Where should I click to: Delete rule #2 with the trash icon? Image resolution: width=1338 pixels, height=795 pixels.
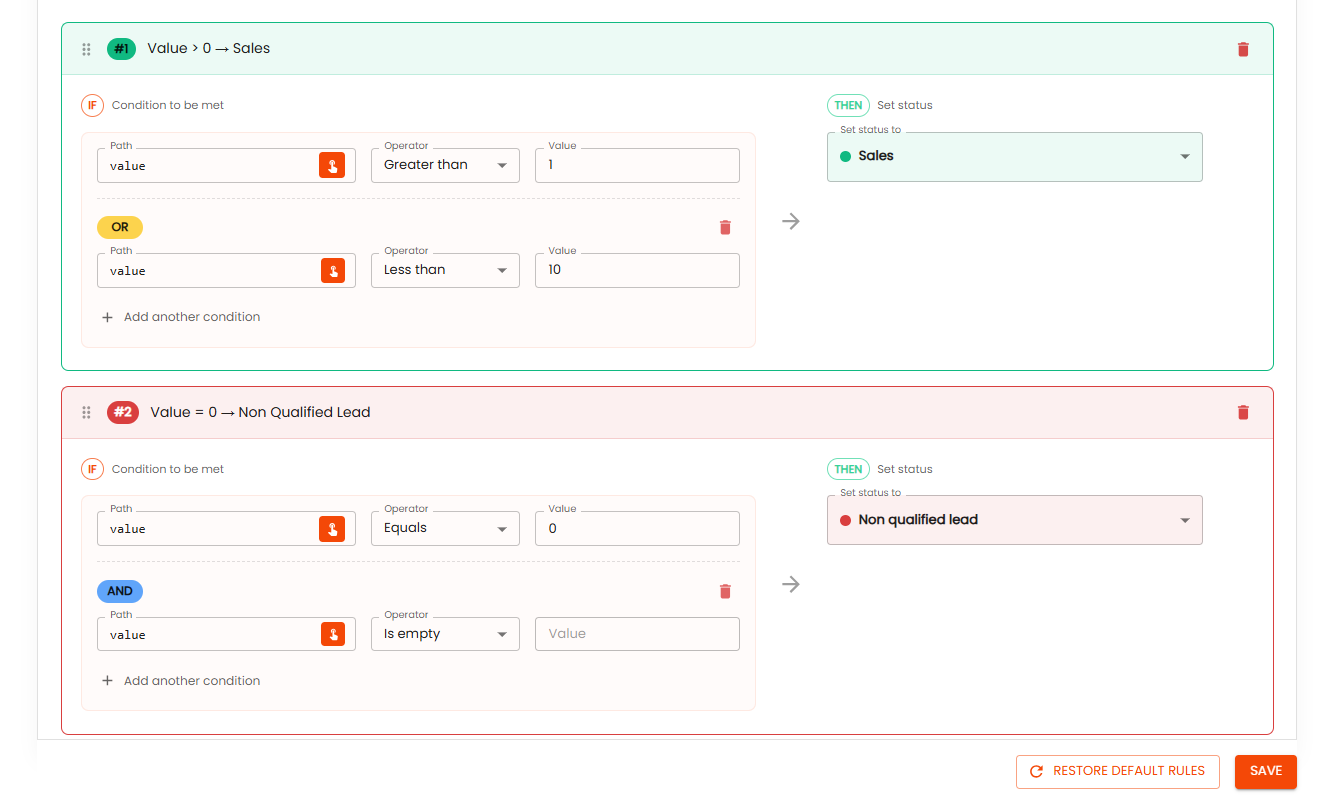pos(1243,412)
